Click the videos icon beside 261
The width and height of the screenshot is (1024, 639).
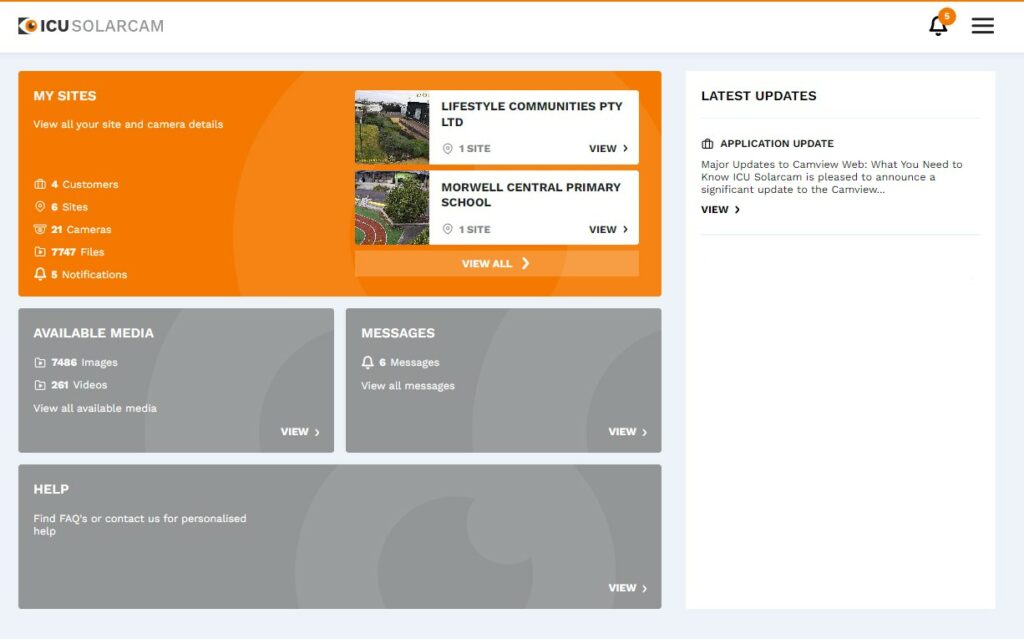[40, 385]
